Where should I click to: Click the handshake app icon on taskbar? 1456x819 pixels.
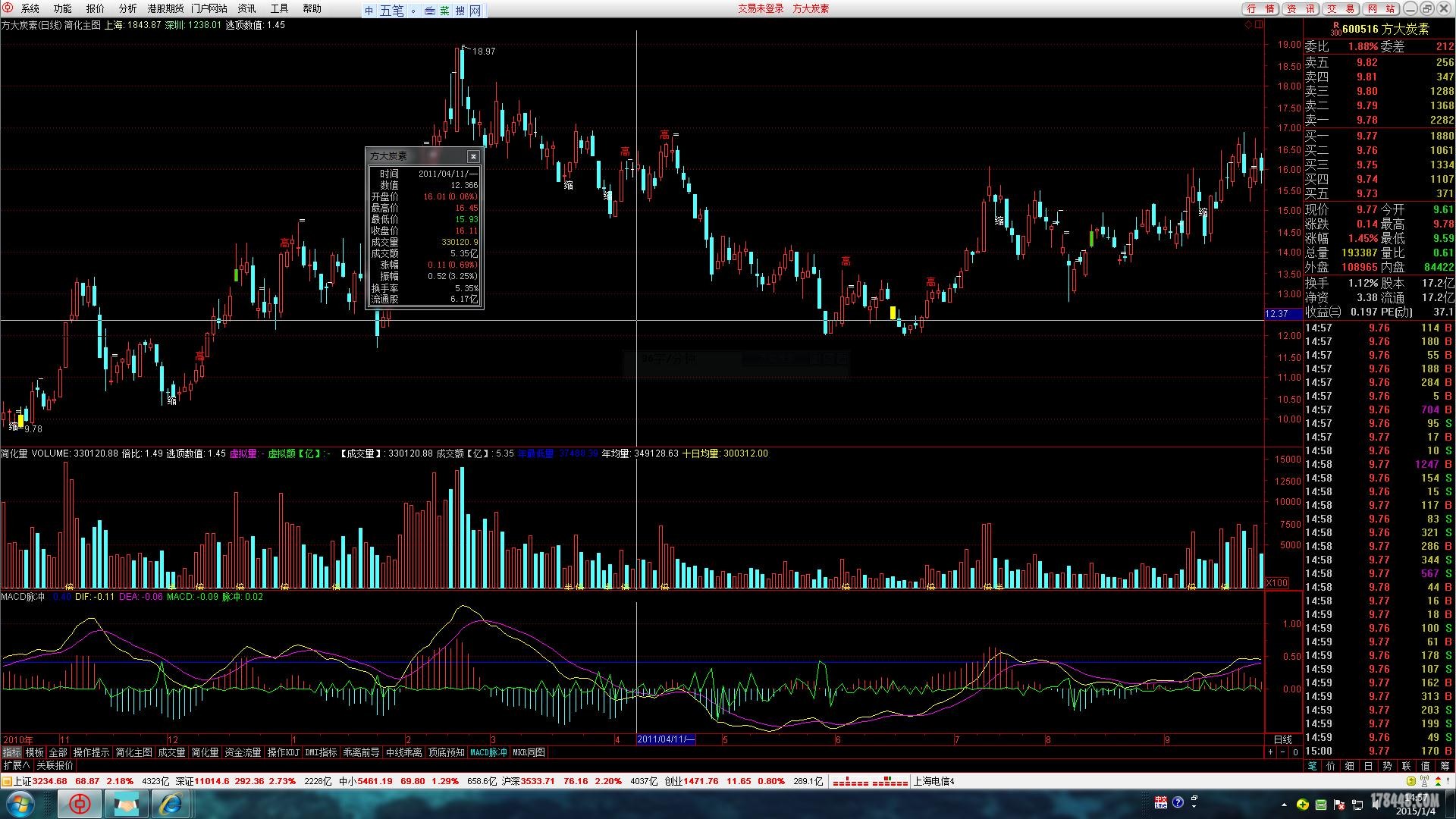[126, 804]
